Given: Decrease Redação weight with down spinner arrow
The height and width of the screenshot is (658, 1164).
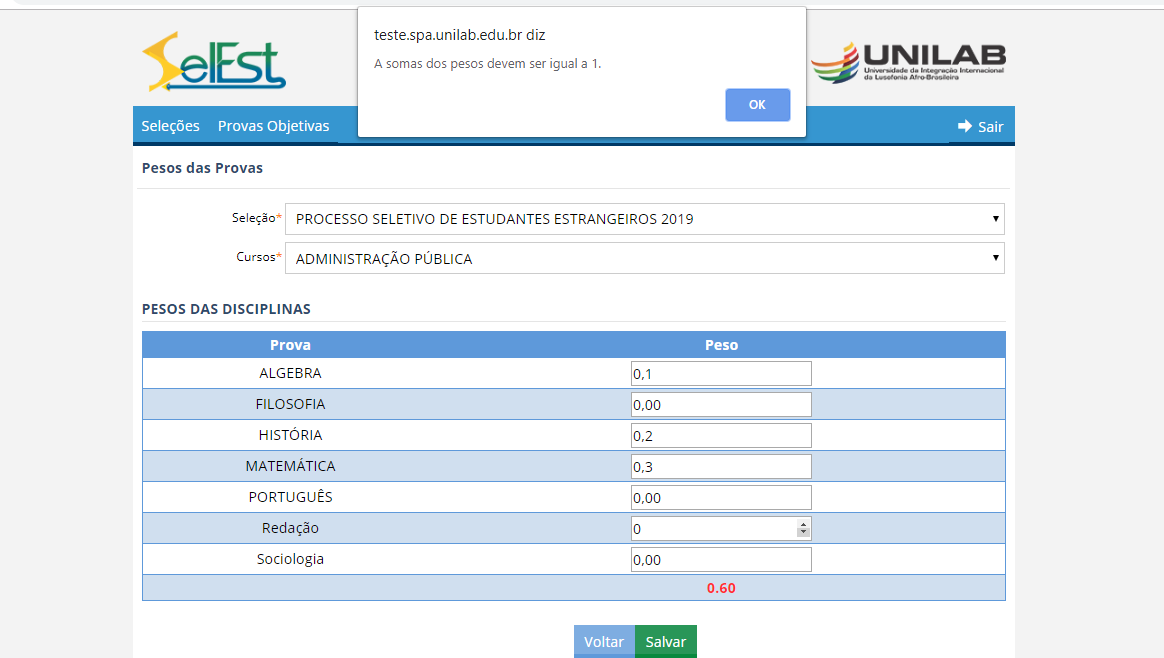Looking at the screenshot, I should 803,534.
